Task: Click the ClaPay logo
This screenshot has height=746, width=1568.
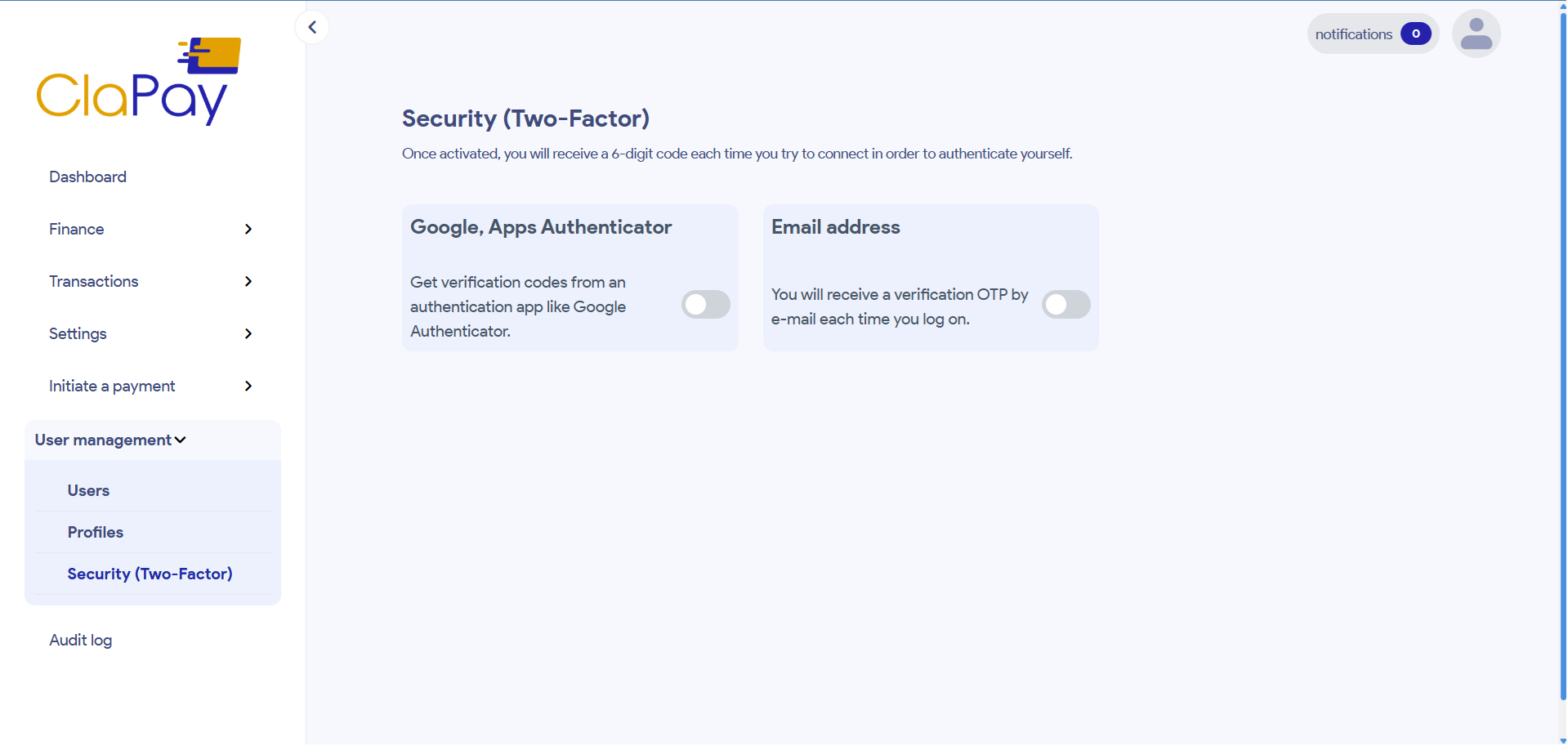Action: tap(139, 82)
